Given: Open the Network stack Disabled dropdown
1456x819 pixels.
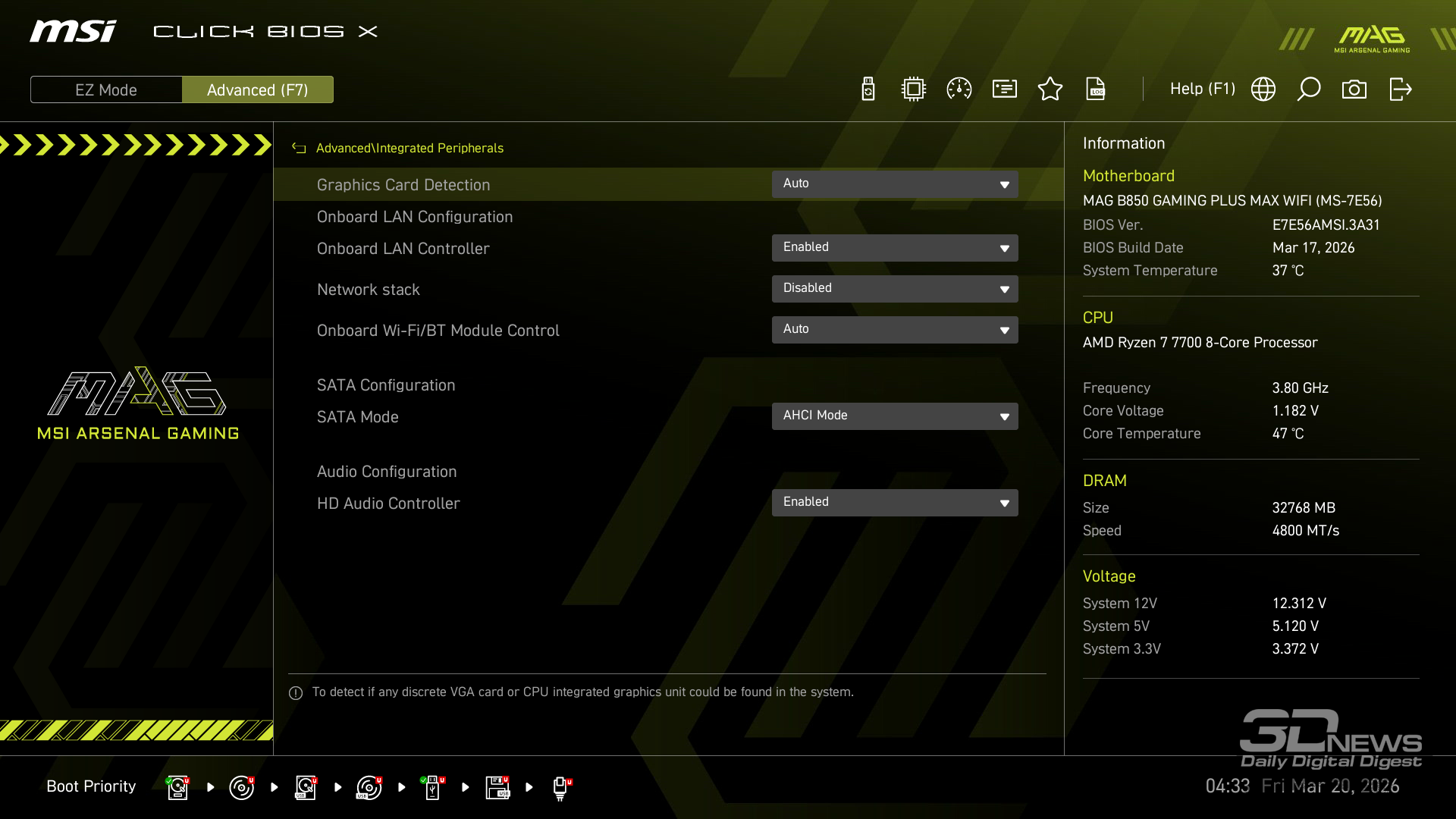Looking at the screenshot, I should click(x=895, y=289).
